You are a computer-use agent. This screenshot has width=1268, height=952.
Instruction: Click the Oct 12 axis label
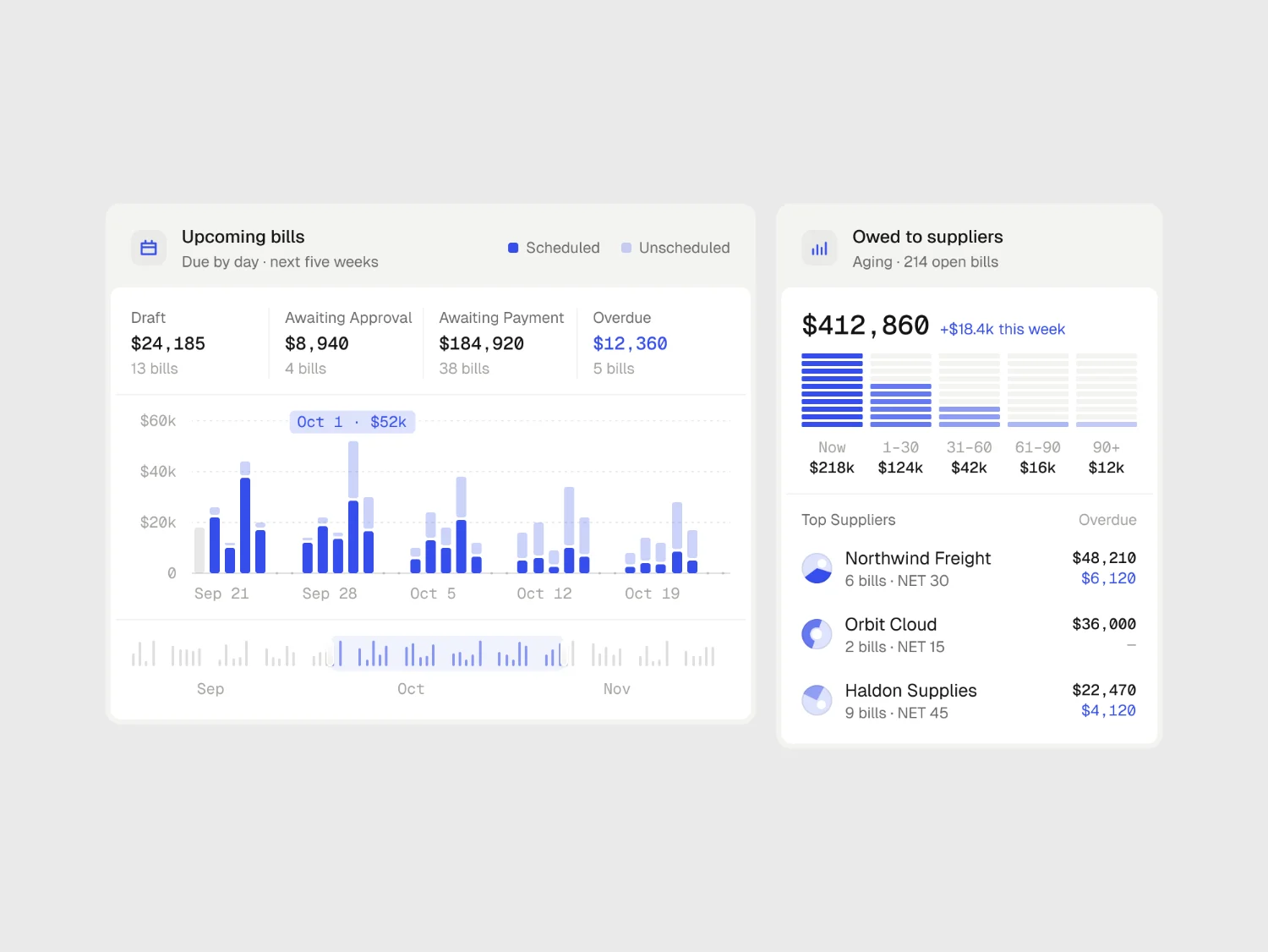(x=544, y=594)
